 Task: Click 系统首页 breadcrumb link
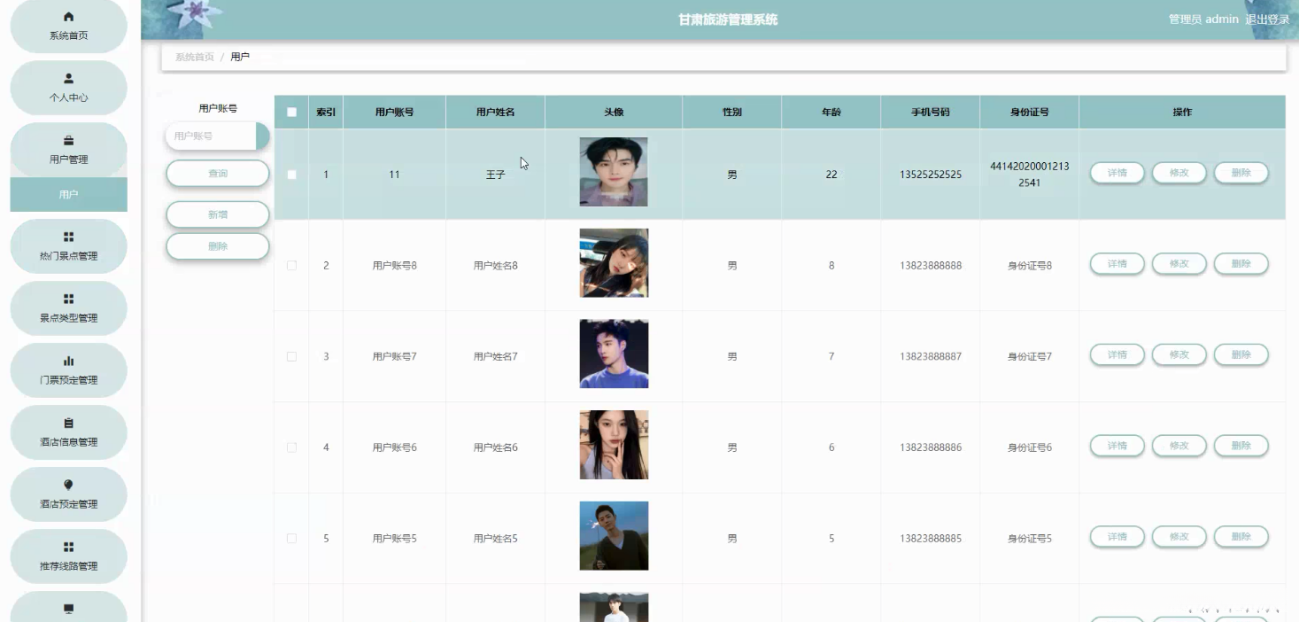pyautogui.click(x=194, y=57)
